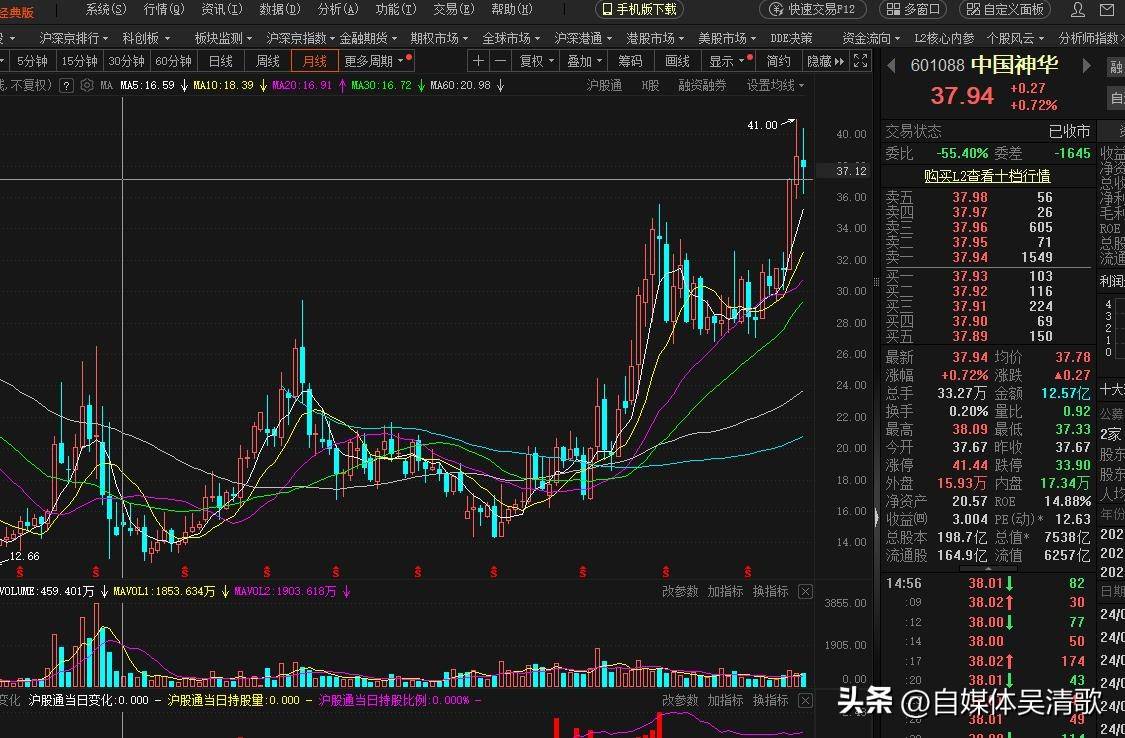The width and height of the screenshot is (1125, 738).
Task: Open L2核心内参 page
Action: (944, 38)
